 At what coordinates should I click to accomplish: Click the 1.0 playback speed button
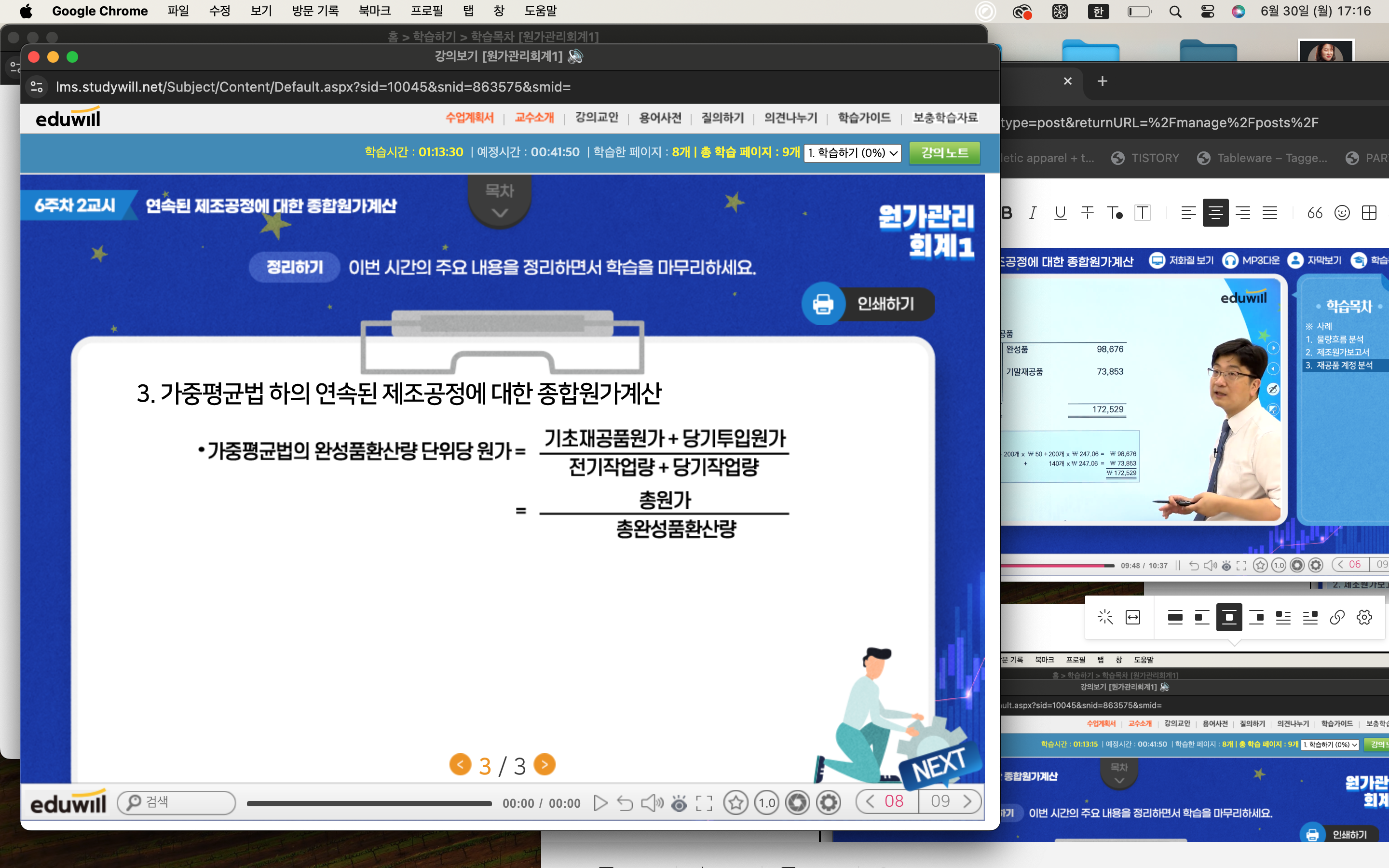[767, 802]
